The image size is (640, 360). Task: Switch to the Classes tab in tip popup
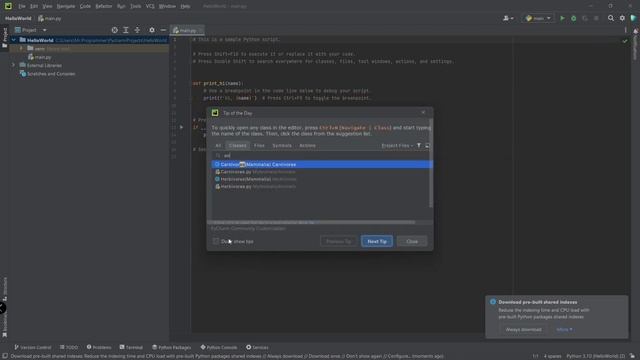pyautogui.click(x=237, y=146)
